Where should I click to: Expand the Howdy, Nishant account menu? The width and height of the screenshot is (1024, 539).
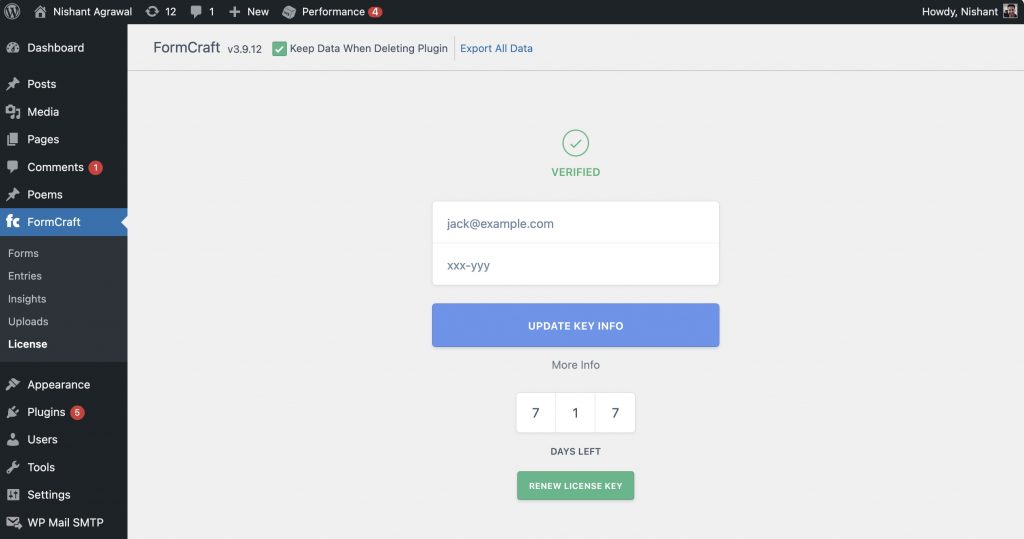(x=959, y=12)
